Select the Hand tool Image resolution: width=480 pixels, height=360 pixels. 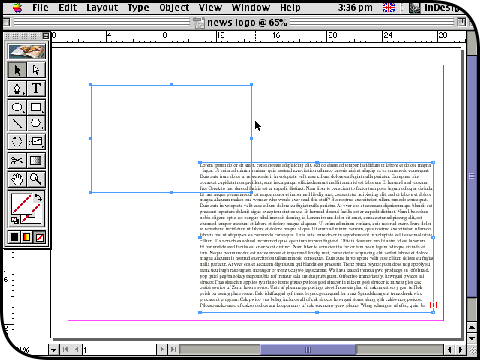17,179
